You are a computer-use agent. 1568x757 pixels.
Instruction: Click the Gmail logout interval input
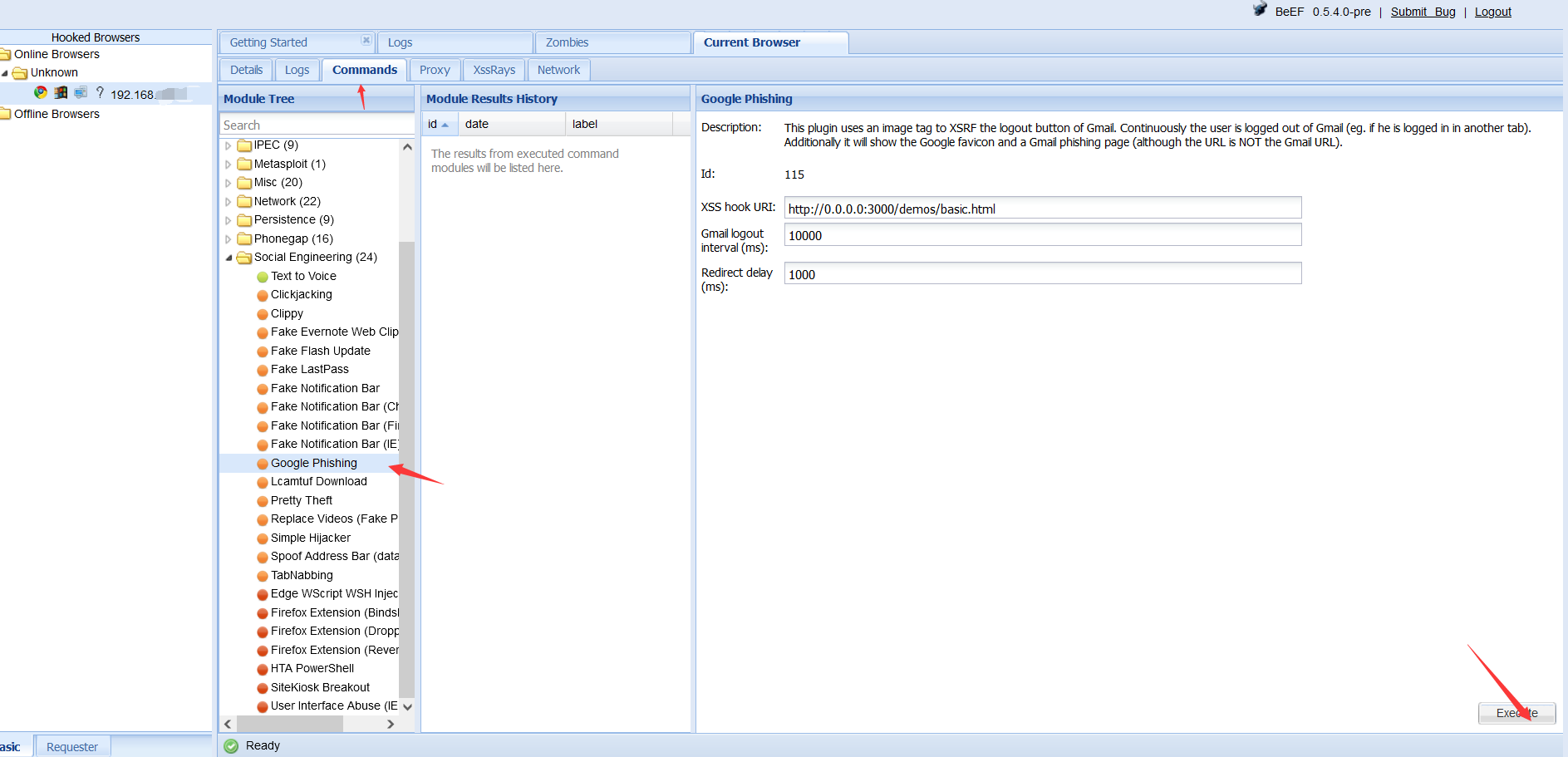point(1043,235)
